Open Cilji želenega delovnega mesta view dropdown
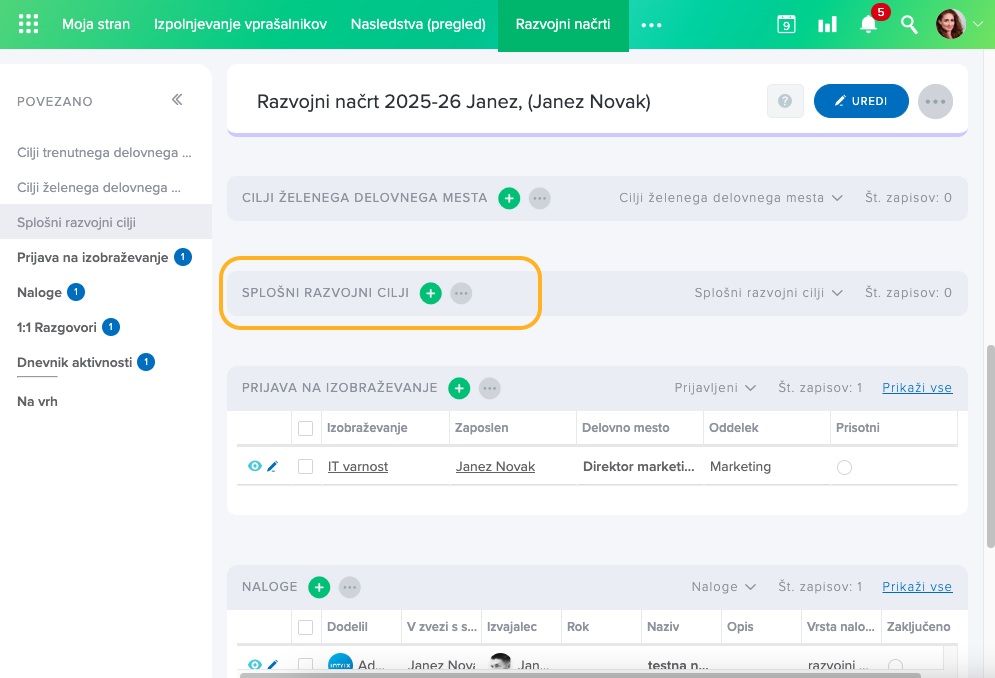The image size is (995, 678). click(731, 198)
